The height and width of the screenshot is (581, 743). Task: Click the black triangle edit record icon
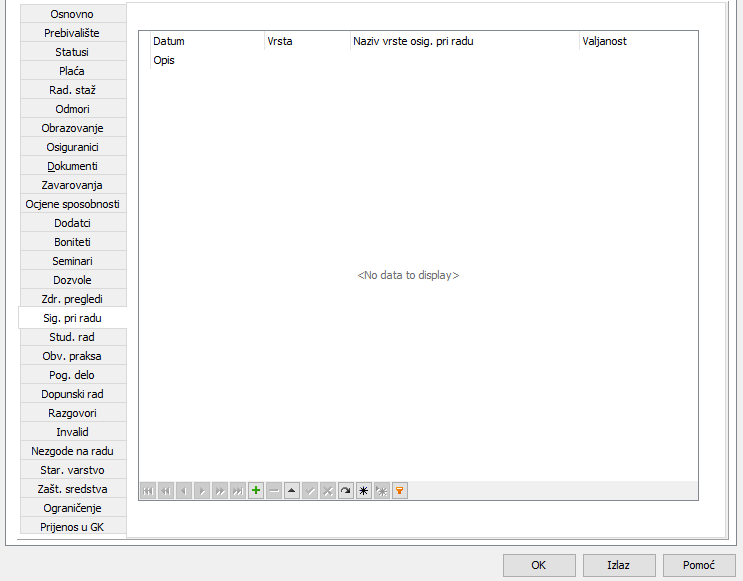coord(292,491)
